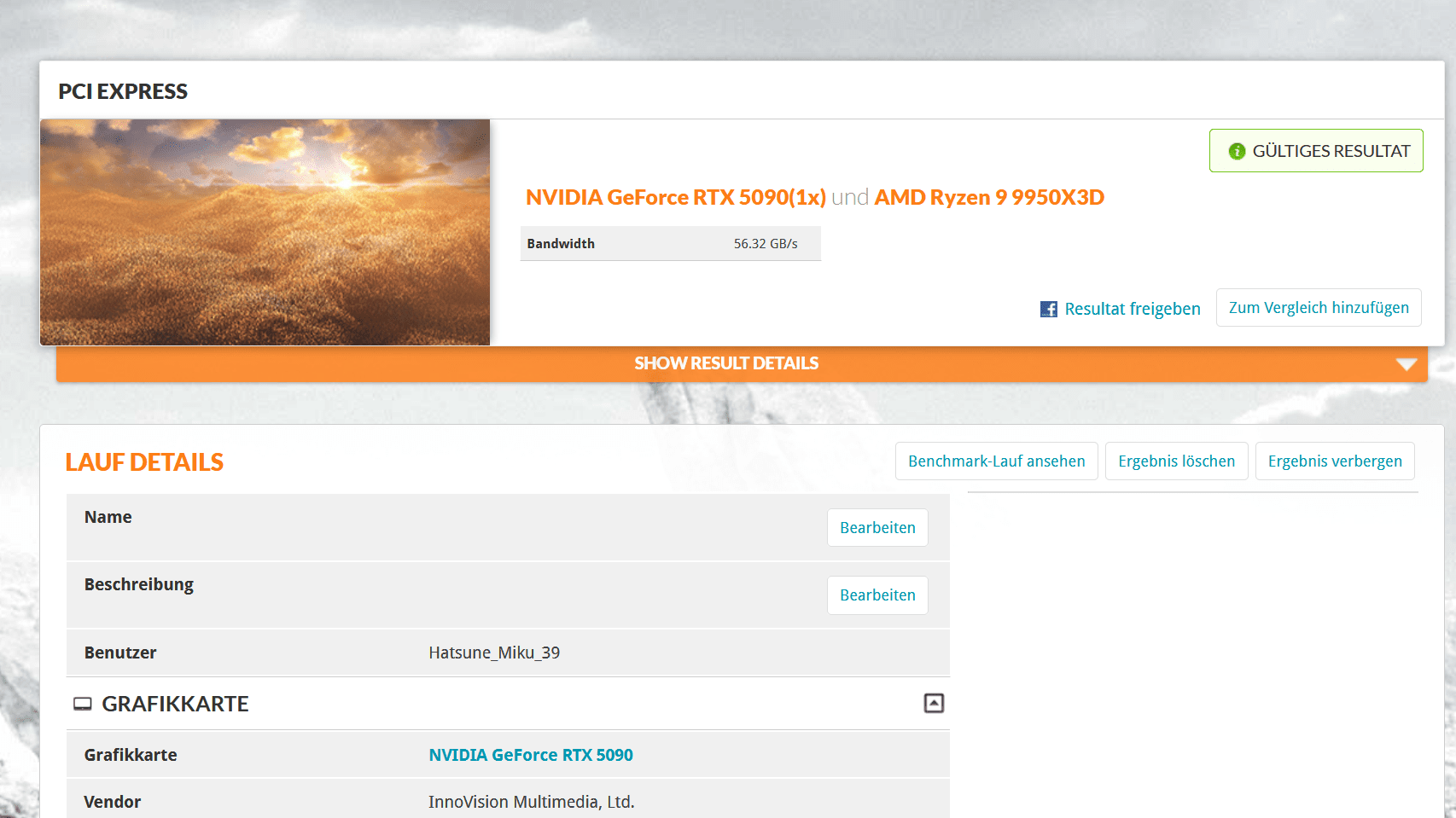1456x818 pixels.
Task: Click Benchmark-Lauf ansehen button
Action: [997, 461]
